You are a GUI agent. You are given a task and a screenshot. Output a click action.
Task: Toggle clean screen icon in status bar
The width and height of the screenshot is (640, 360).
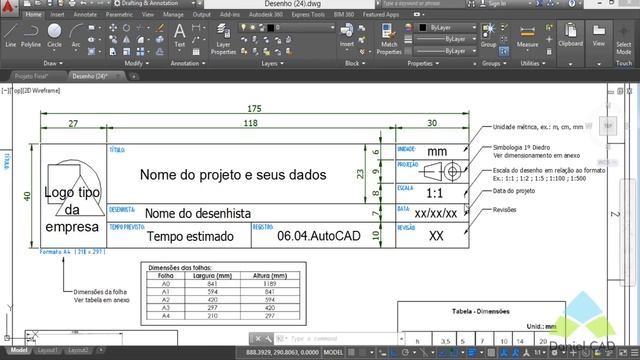coord(623,352)
